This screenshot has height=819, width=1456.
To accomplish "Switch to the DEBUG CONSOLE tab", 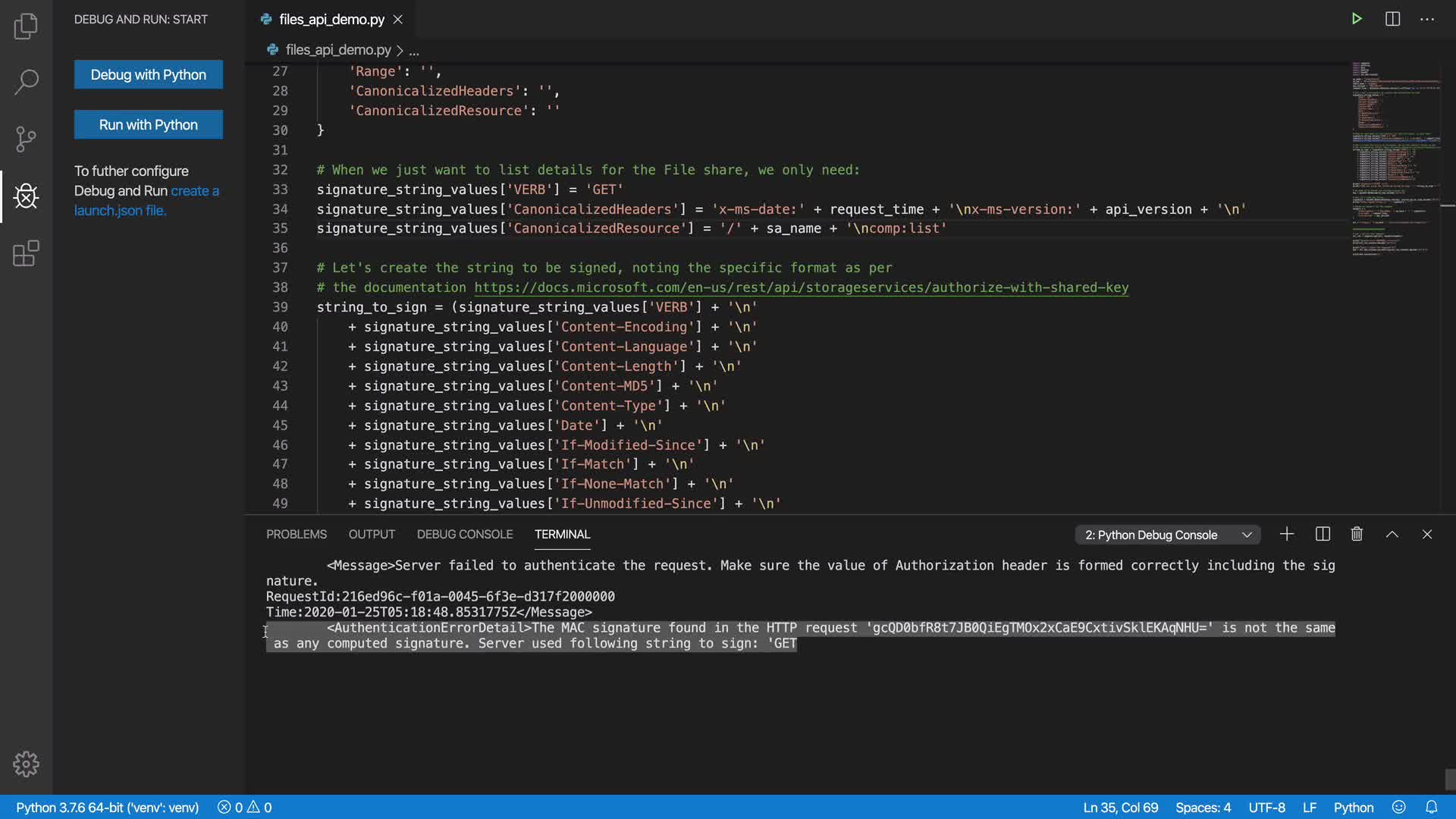I will pyautogui.click(x=464, y=535).
